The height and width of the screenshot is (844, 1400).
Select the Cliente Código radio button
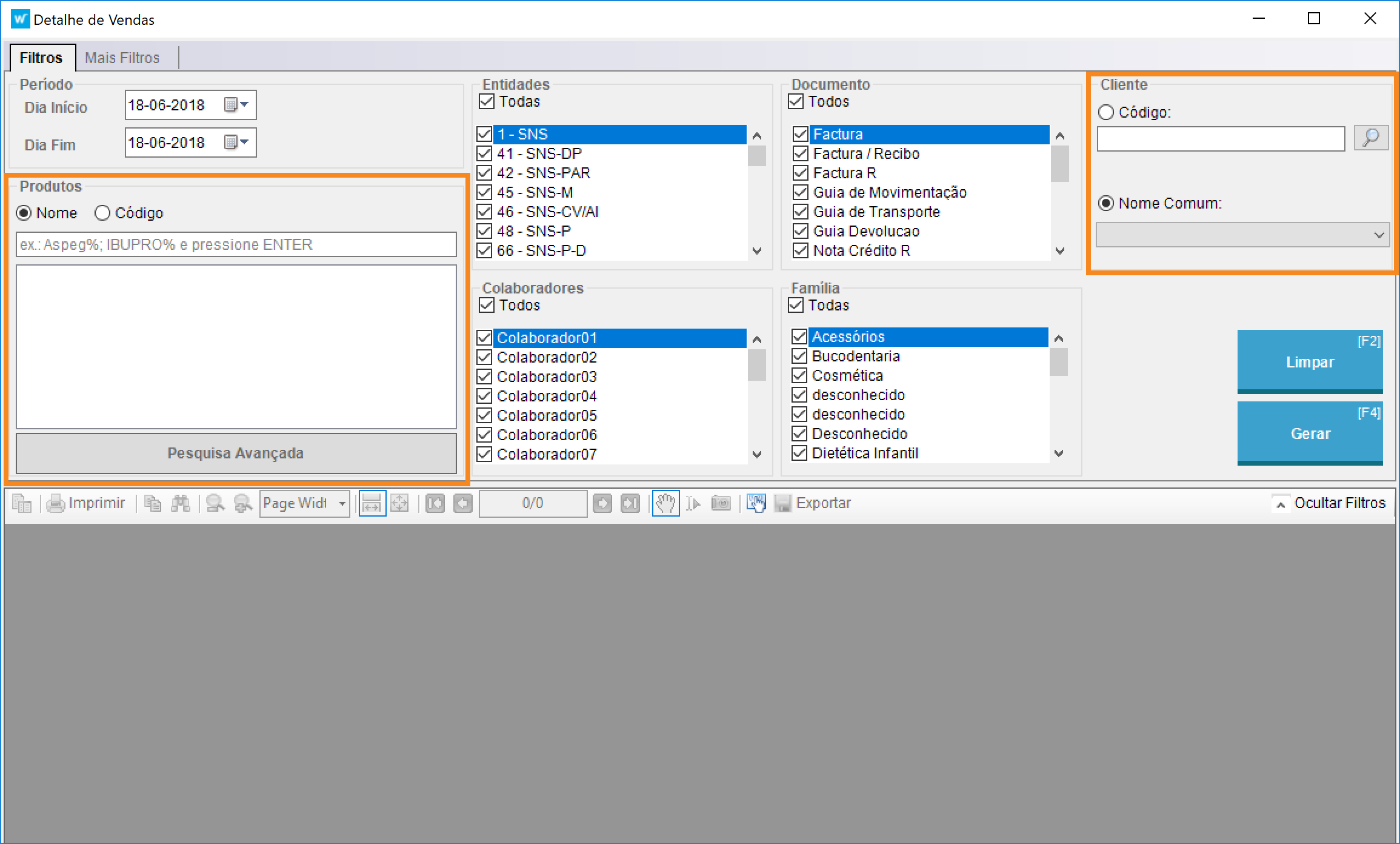point(1106,112)
